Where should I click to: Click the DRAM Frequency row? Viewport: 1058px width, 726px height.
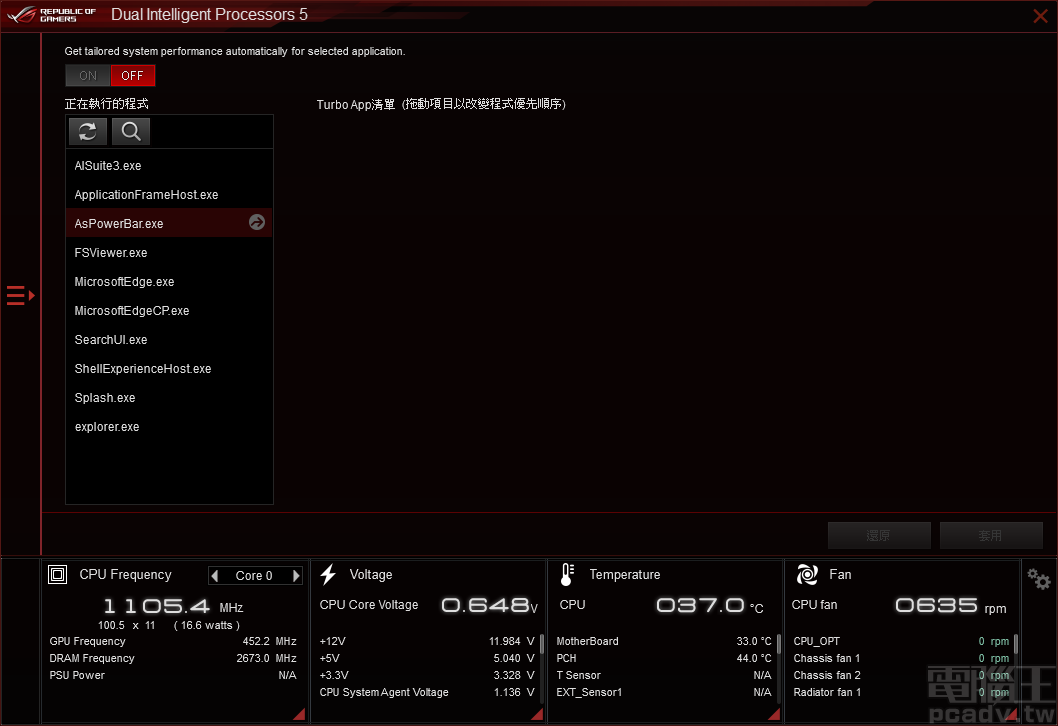(x=173, y=658)
